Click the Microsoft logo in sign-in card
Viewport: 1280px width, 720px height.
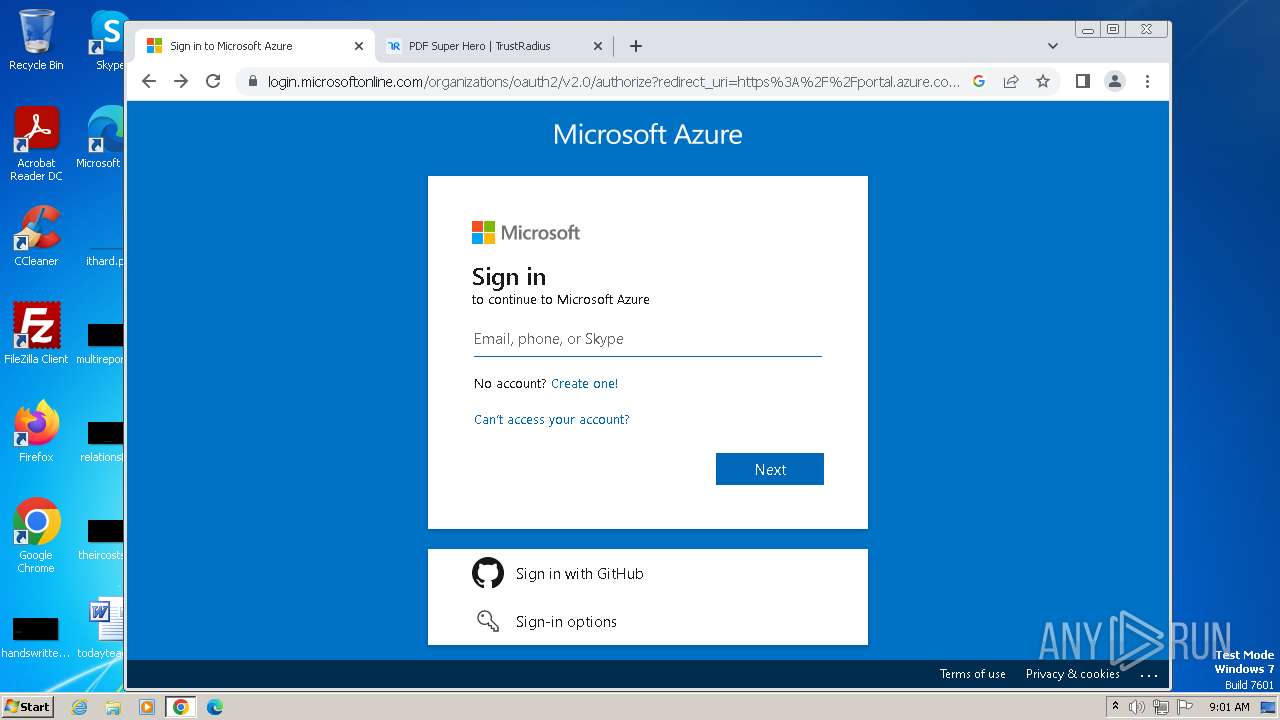click(526, 233)
